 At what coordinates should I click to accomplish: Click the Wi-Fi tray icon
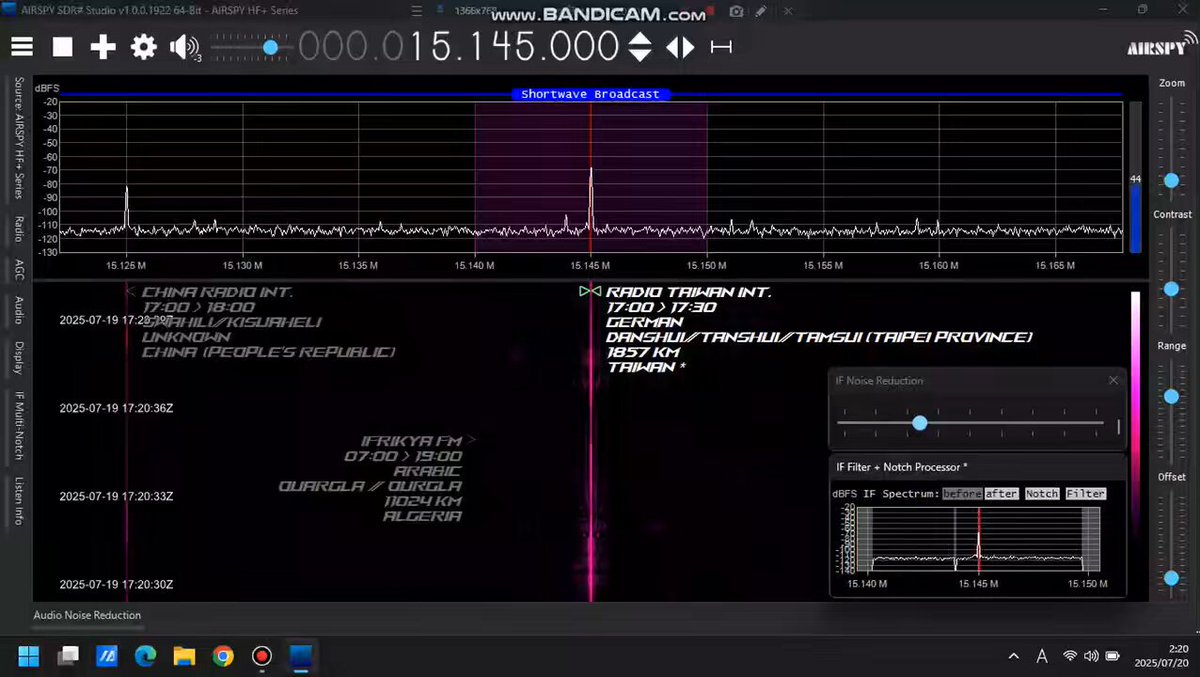(x=1070, y=656)
